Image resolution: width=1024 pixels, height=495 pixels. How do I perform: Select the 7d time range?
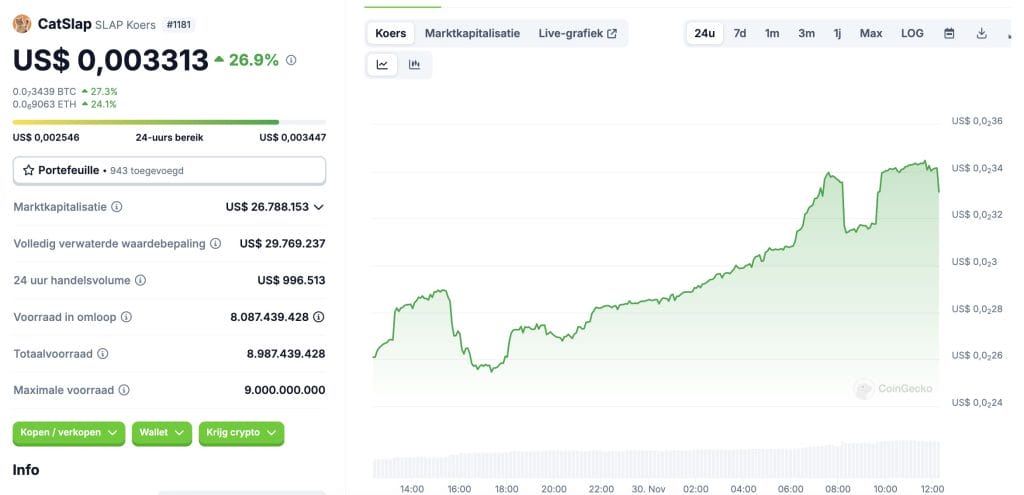tap(740, 33)
